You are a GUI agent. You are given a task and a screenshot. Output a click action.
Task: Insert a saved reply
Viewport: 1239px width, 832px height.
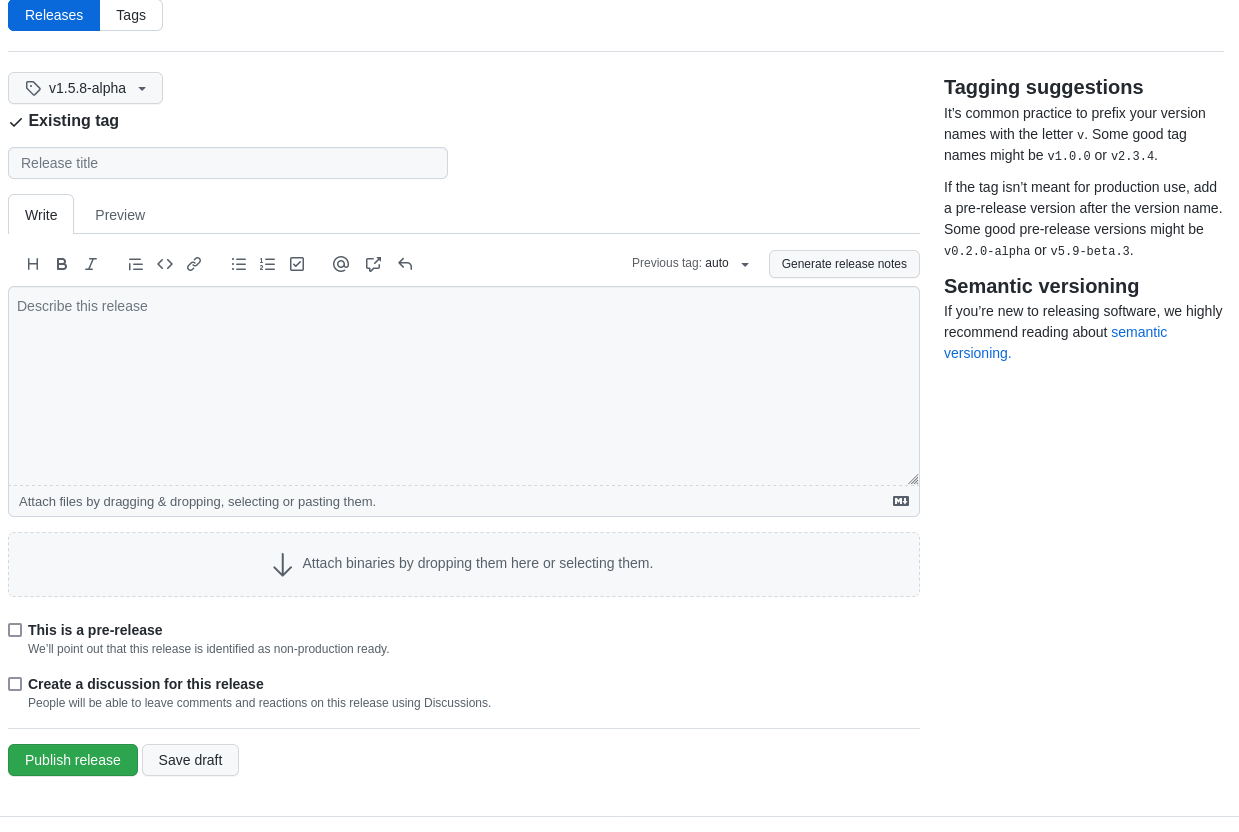click(x=405, y=264)
